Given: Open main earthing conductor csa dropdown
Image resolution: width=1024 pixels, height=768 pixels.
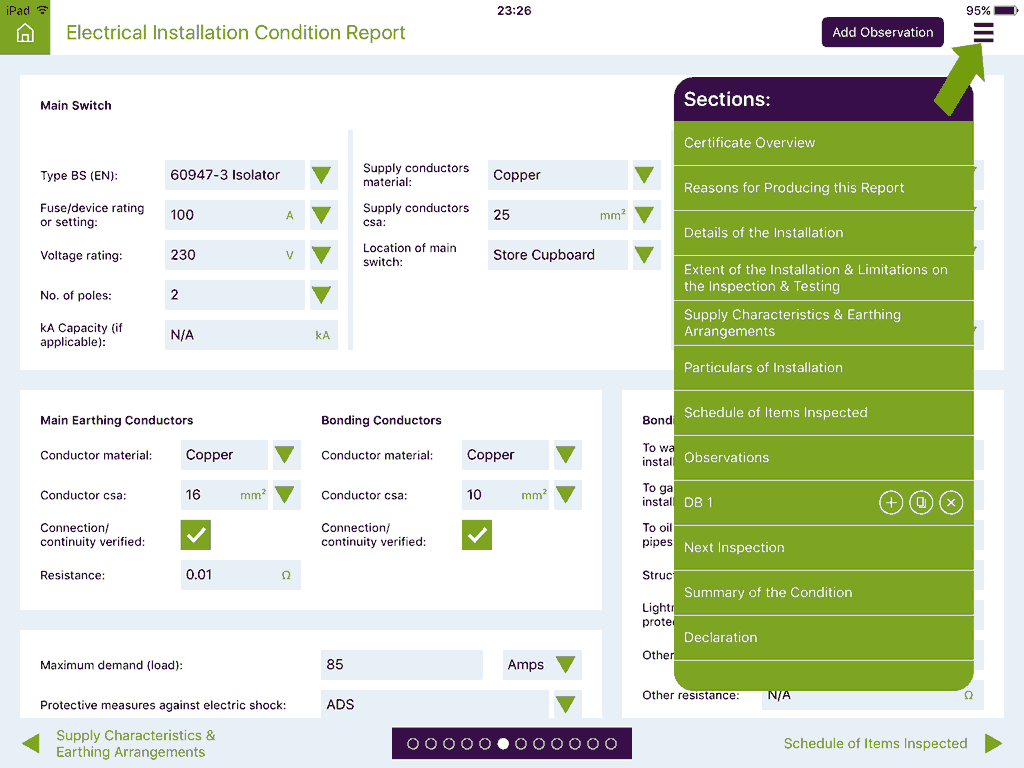Looking at the screenshot, I should pos(284,494).
